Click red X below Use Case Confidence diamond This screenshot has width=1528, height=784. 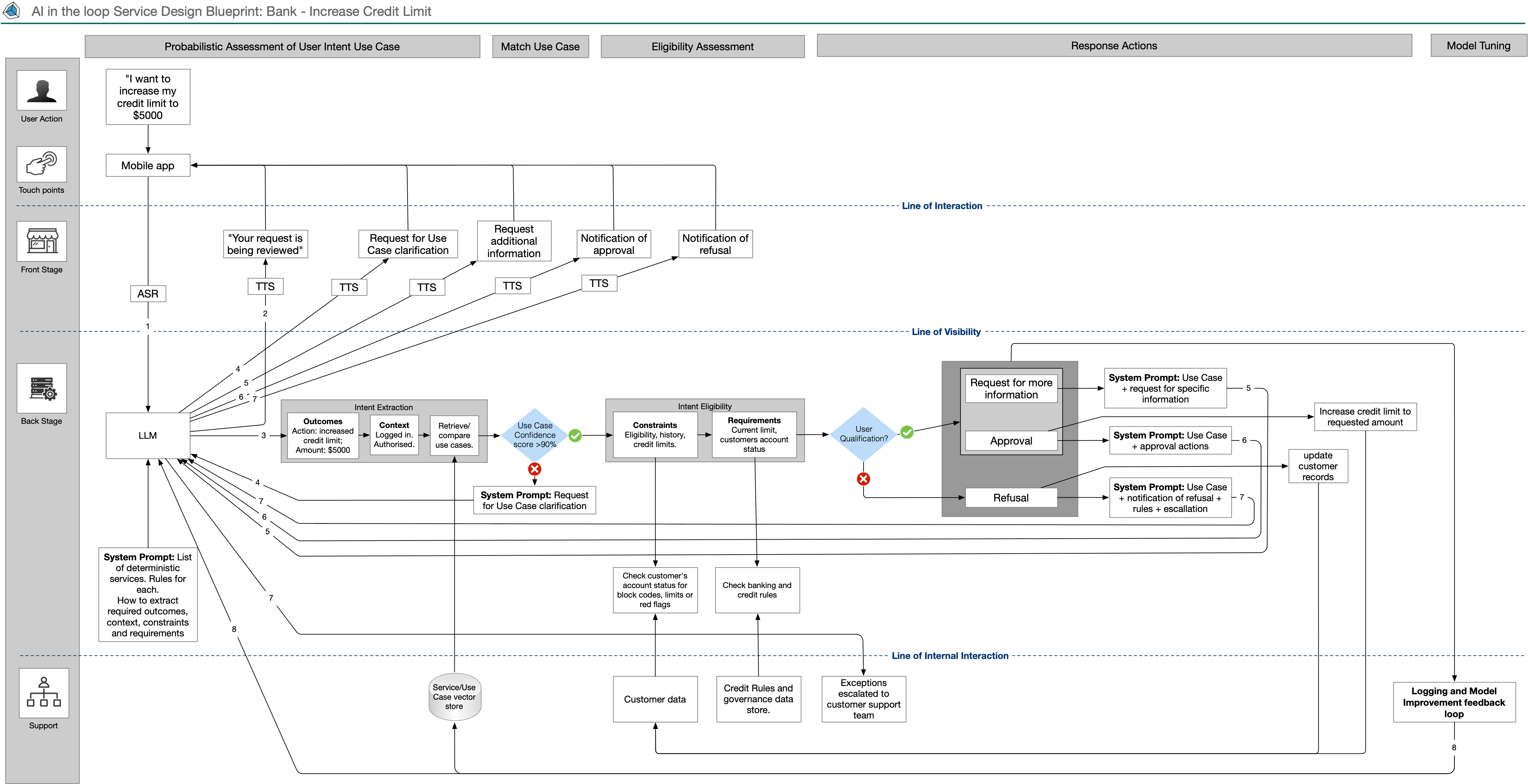coord(535,469)
